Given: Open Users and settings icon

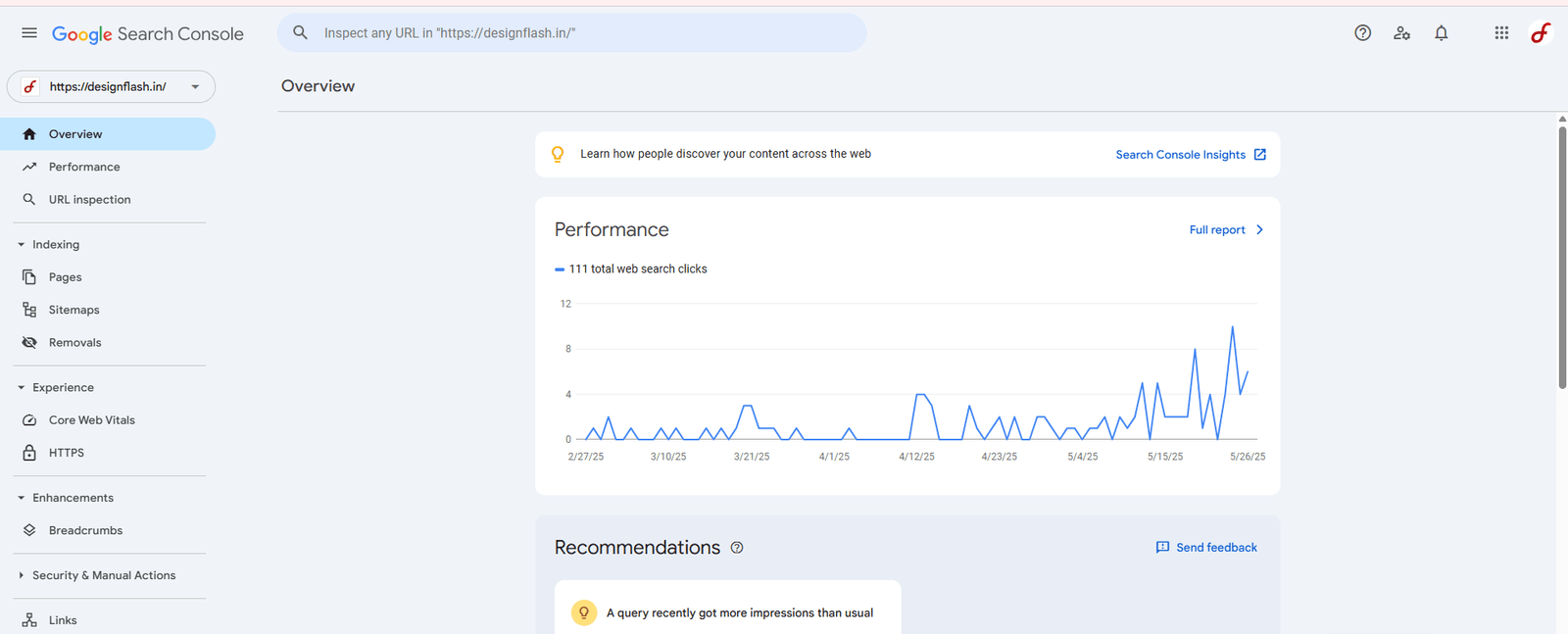Looking at the screenshot, I should tap(1402, 33).
